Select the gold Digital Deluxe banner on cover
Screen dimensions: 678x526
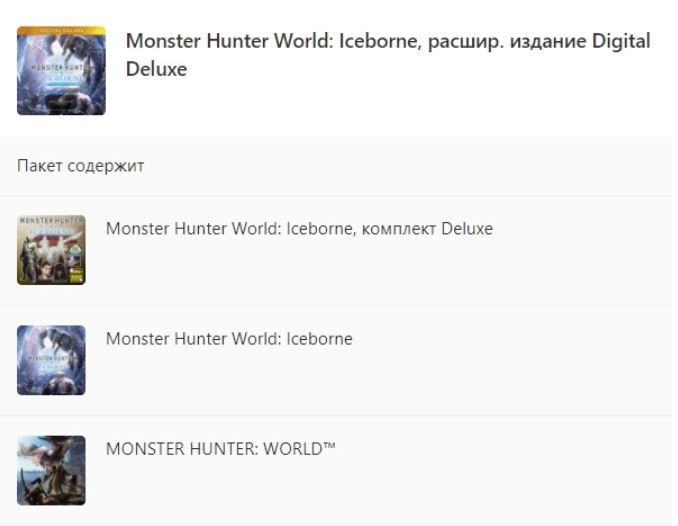(x=61, y=30)
